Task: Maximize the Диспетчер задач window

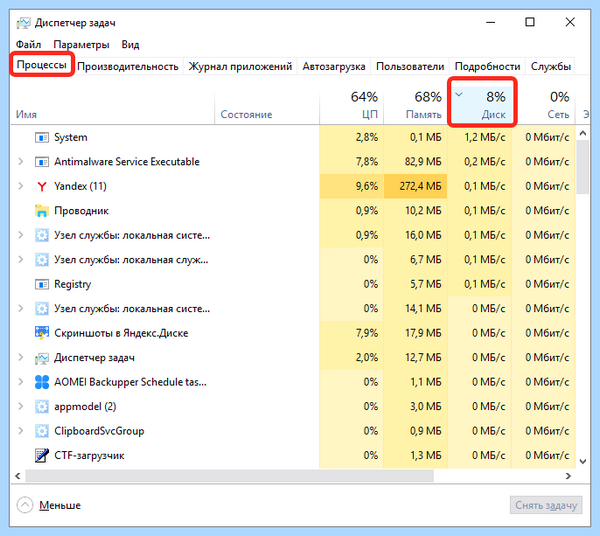Action: click(x=530, y=22)
